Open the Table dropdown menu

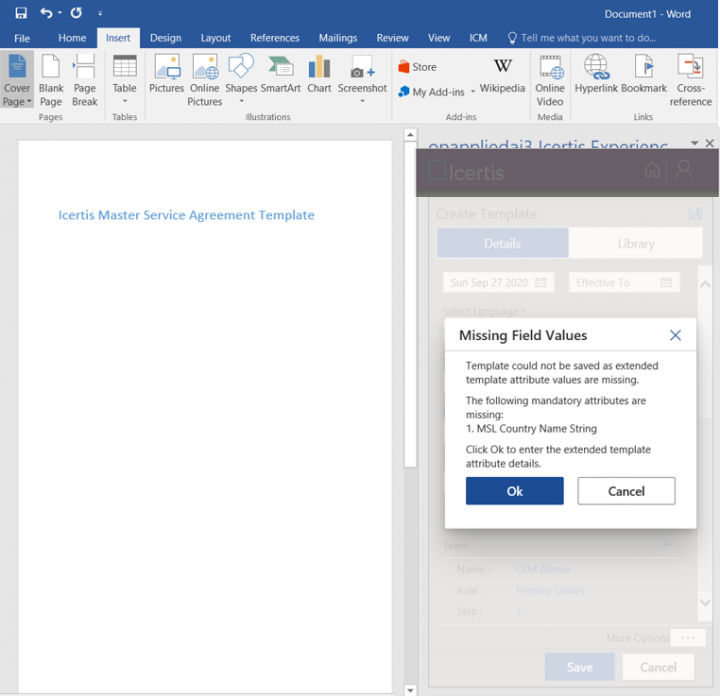click(124, 100)
